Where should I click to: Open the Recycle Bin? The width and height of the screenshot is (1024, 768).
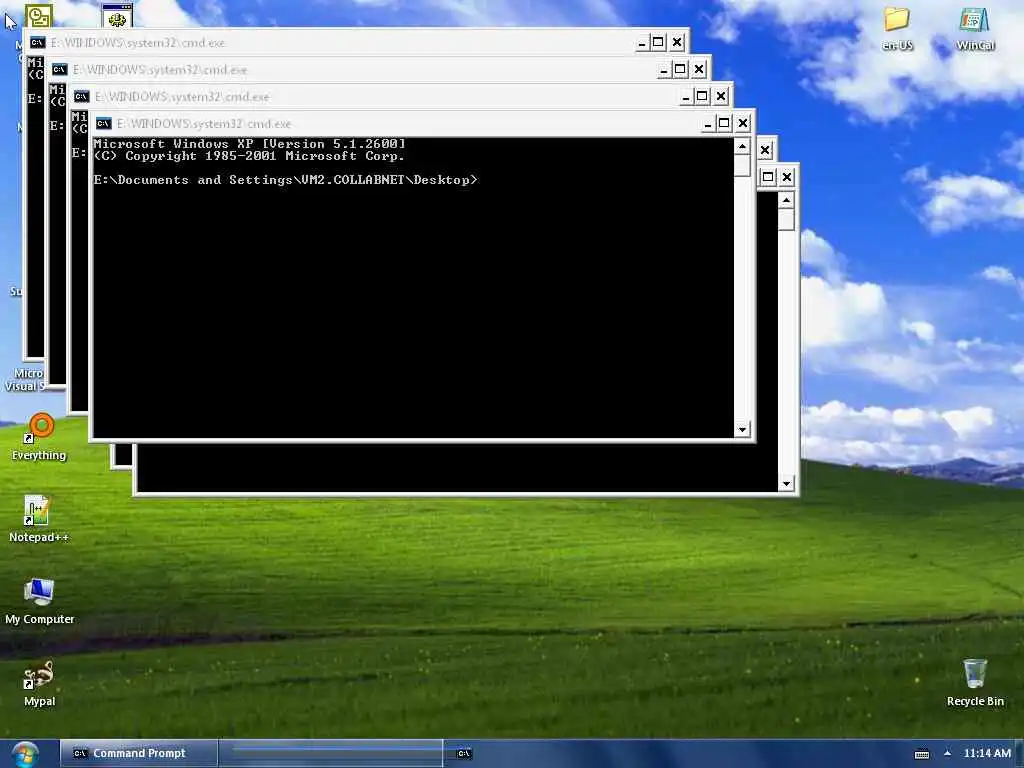click(x=975, y=683)
